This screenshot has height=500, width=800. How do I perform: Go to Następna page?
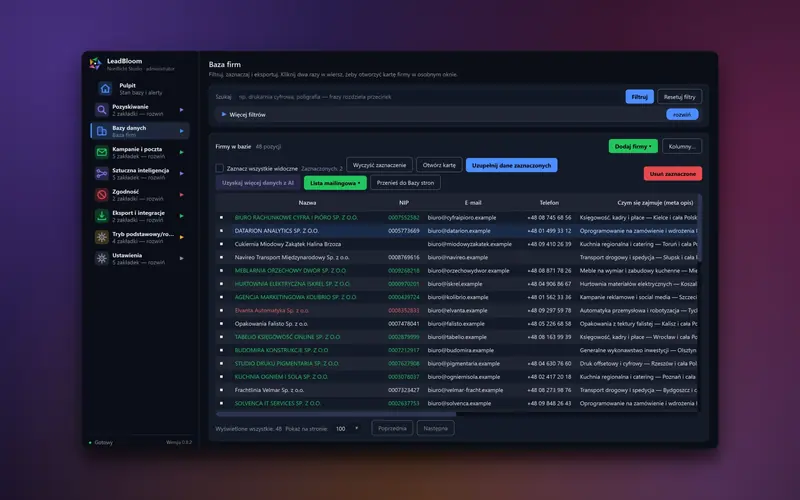click(x=436, y=428)
